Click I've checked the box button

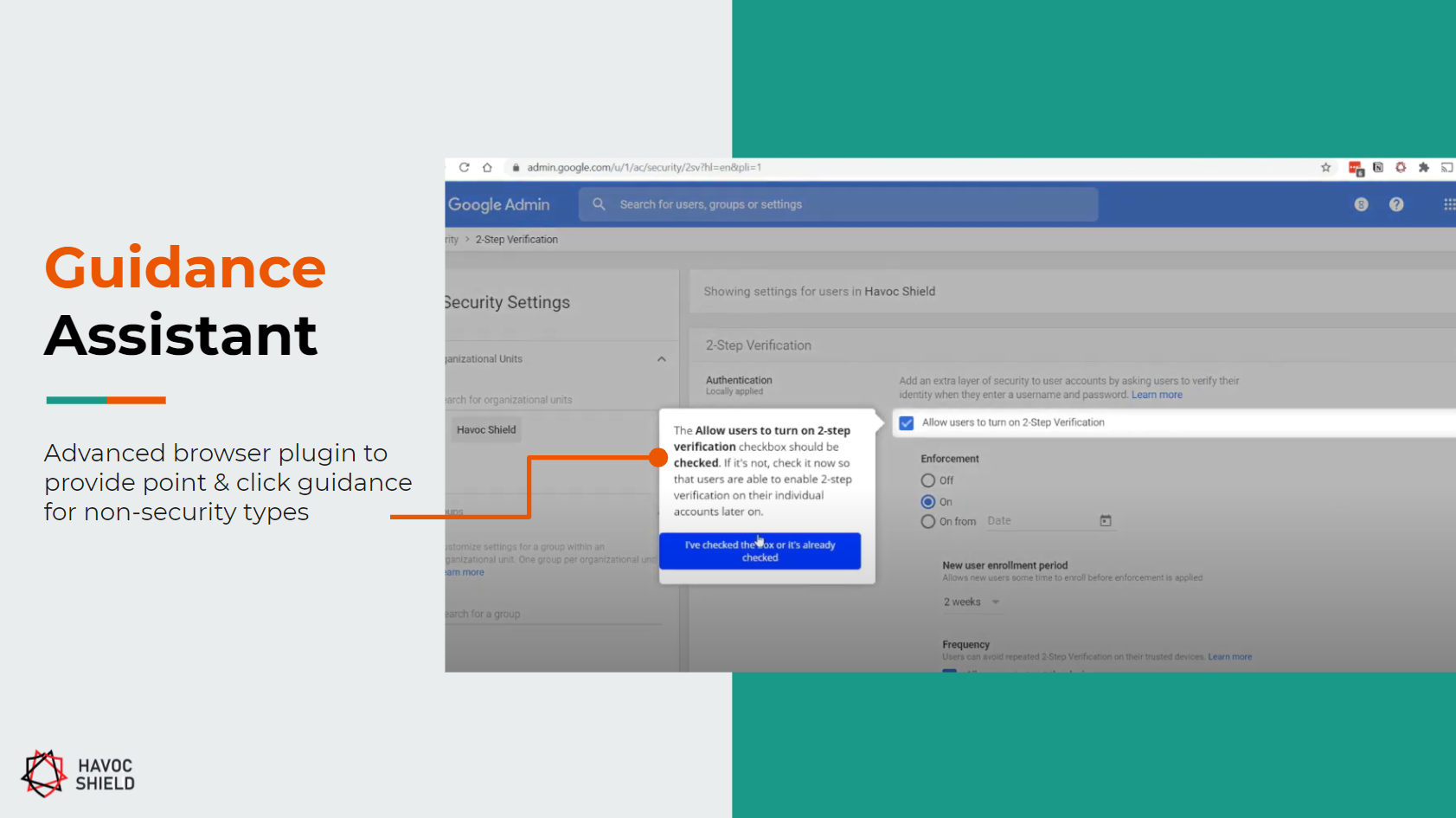coord(760,551)
